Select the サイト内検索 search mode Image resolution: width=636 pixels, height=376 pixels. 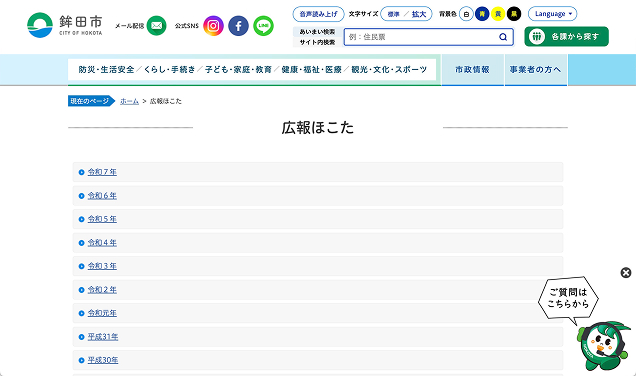(x=317, y=42)
